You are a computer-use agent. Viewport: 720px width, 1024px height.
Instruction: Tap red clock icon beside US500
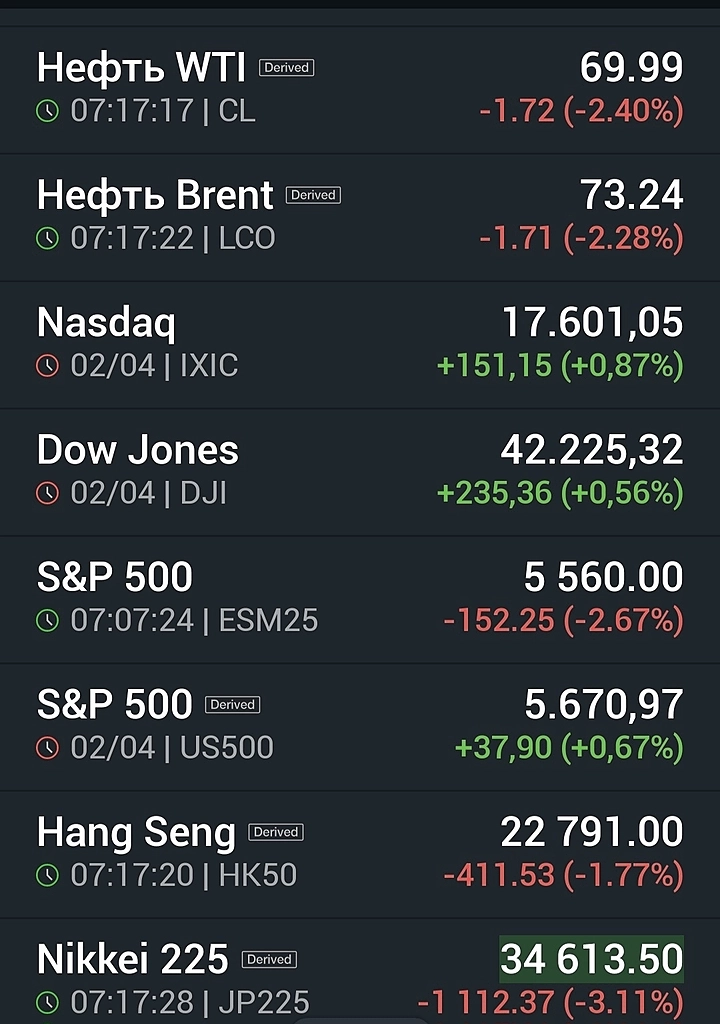48,748
